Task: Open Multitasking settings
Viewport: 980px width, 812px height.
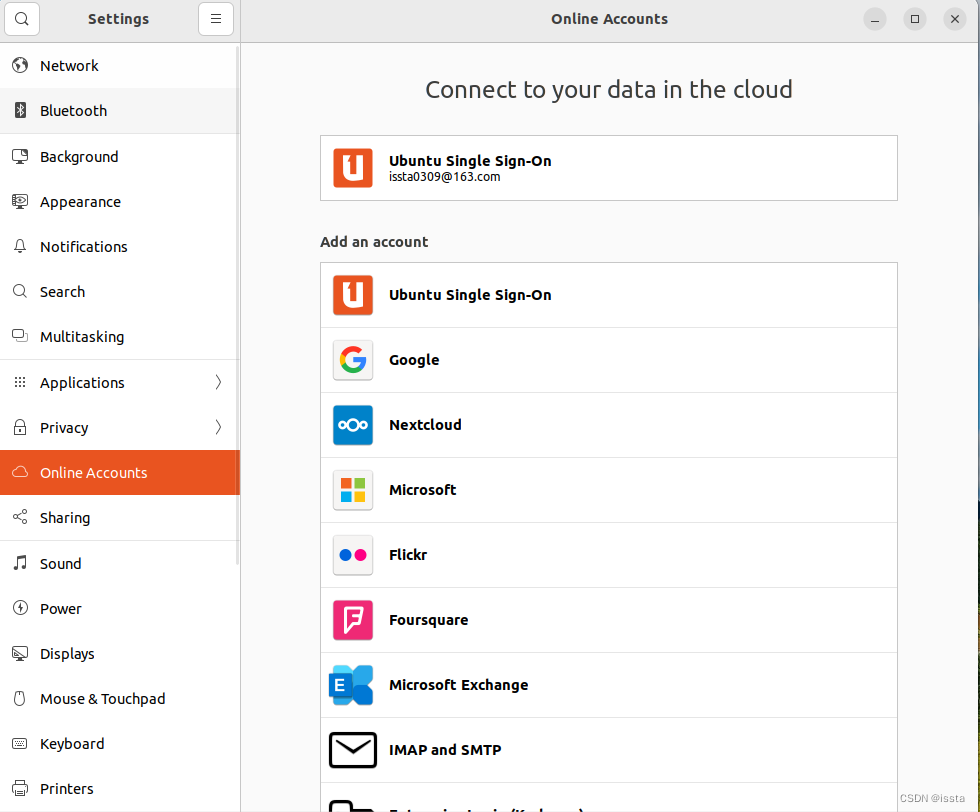Action: pos(119,336)
